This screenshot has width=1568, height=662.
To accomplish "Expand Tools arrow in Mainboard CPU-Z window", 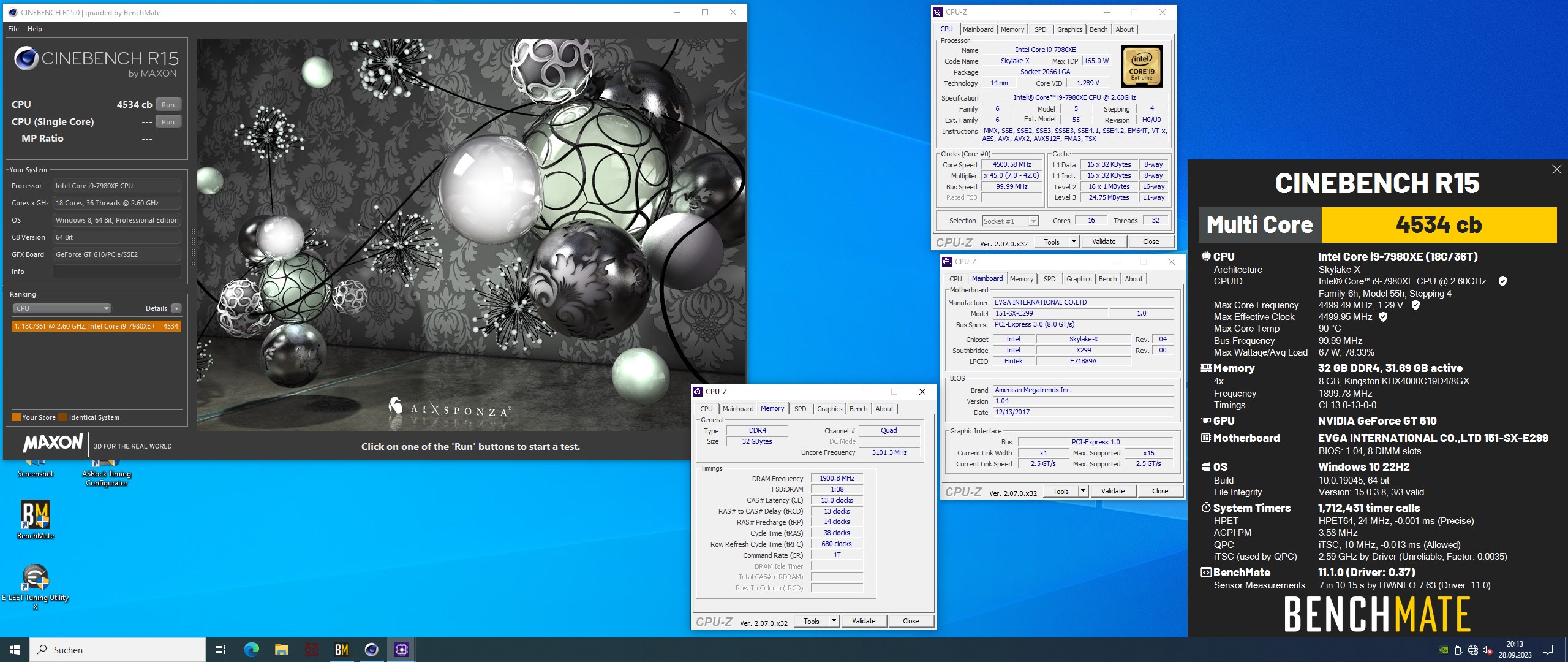I will (x=1083, y=492).
